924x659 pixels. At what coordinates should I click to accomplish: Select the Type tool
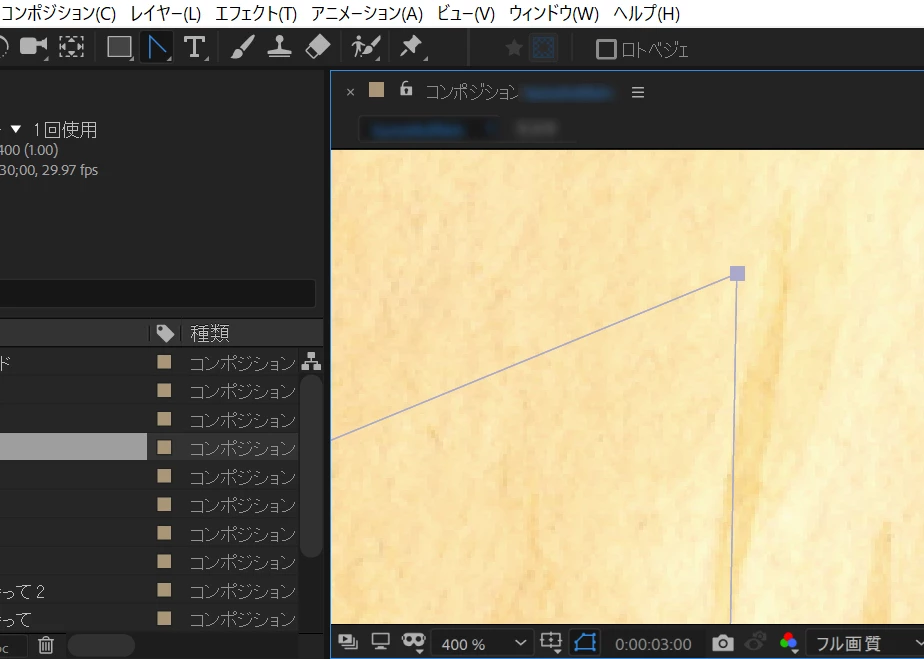pos(194,47)
